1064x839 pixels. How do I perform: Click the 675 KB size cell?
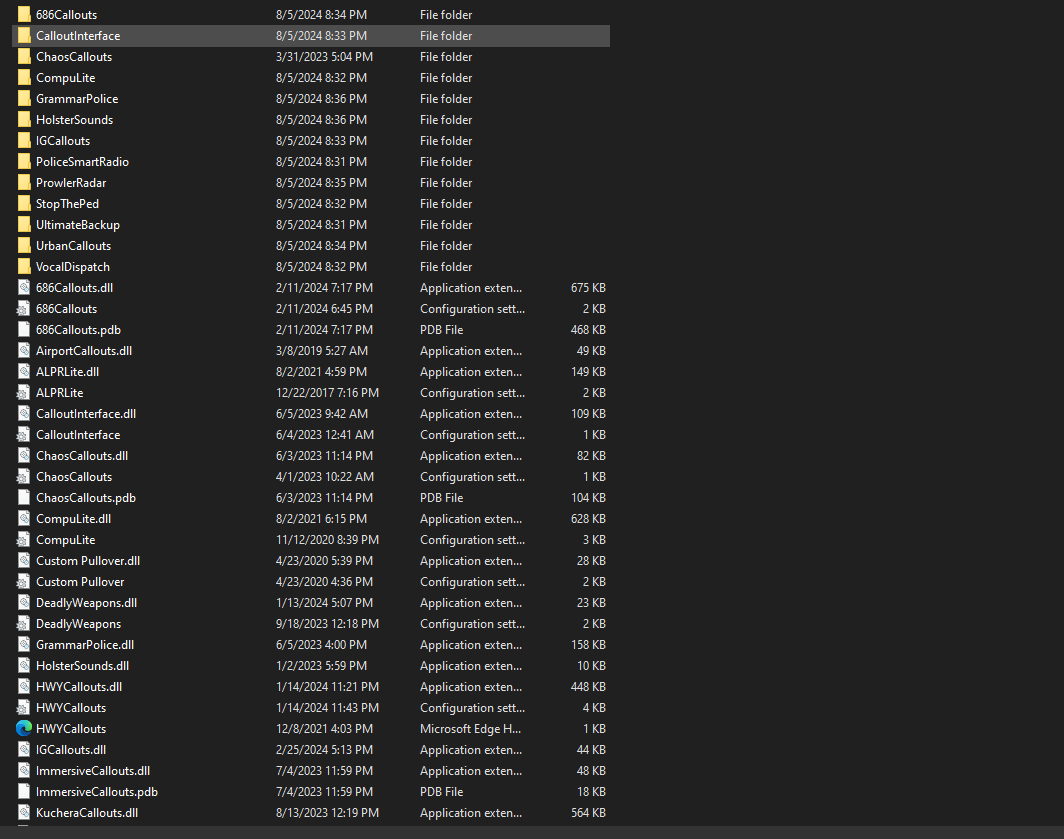click(x=588, y=288)
